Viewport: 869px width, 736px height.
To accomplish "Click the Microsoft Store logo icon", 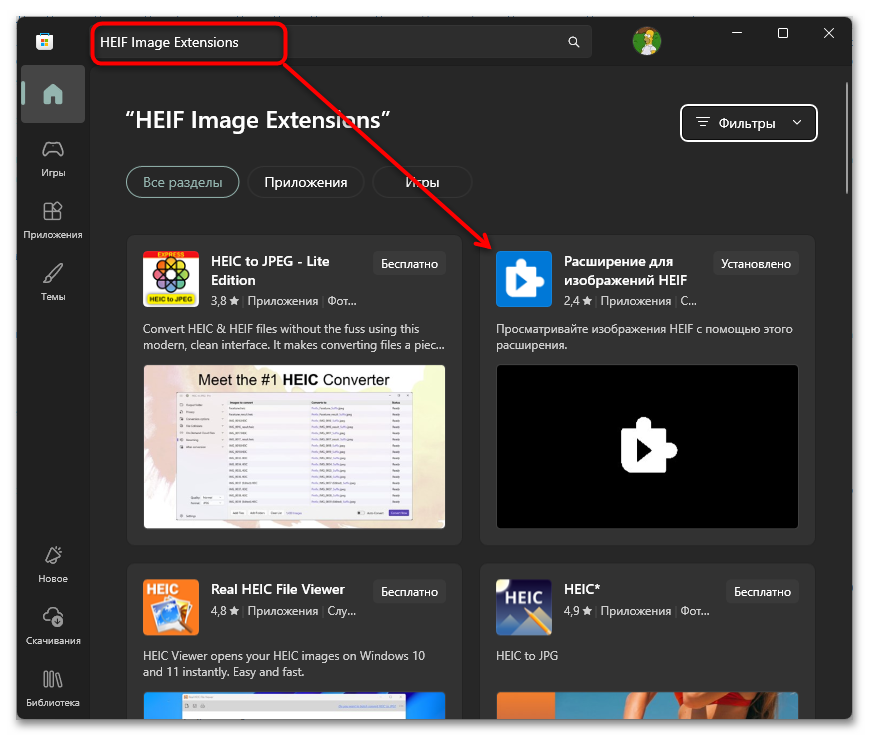I will (x=43, y=41).
